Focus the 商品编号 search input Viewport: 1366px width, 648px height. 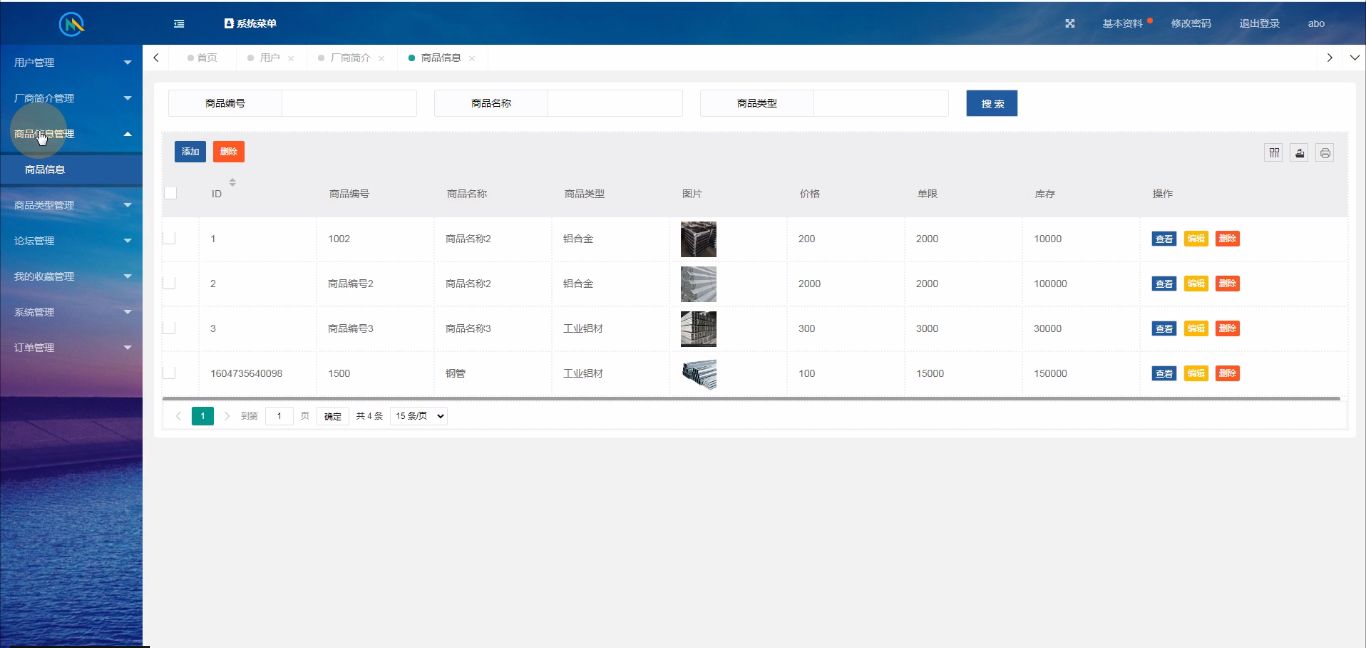click(349, 103)
